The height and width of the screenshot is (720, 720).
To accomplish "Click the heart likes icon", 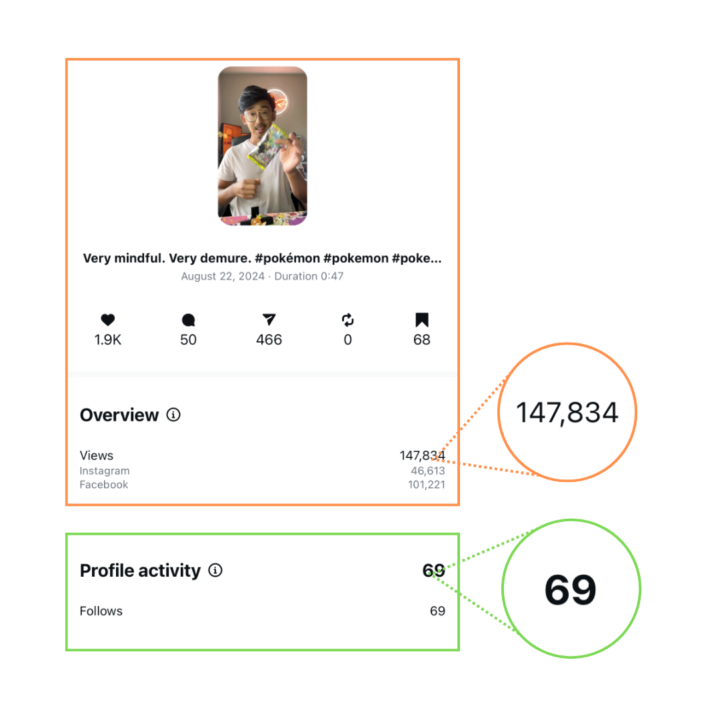I will [x=108, y=320].
